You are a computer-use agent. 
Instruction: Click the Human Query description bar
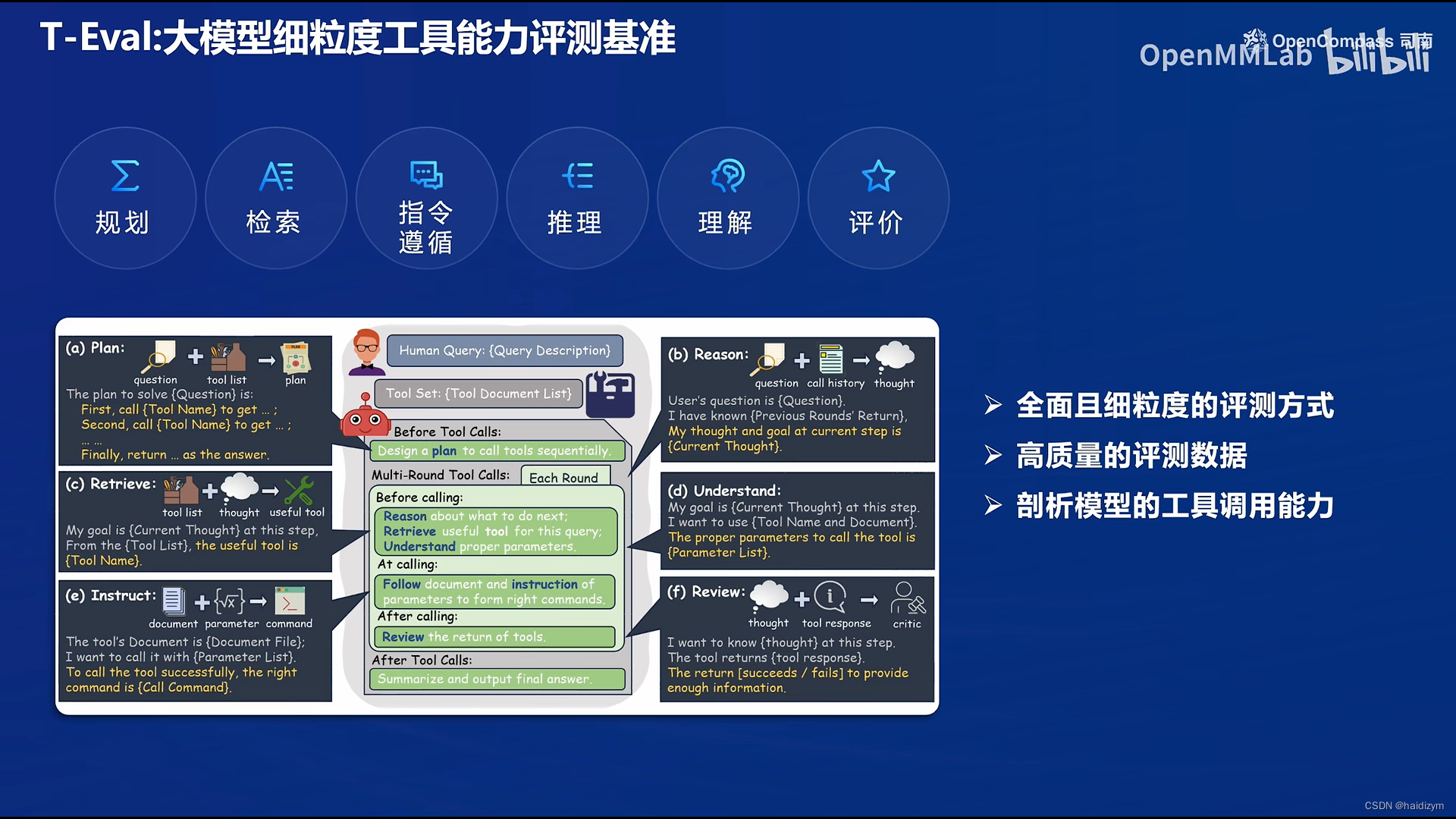tap(504, 350)
